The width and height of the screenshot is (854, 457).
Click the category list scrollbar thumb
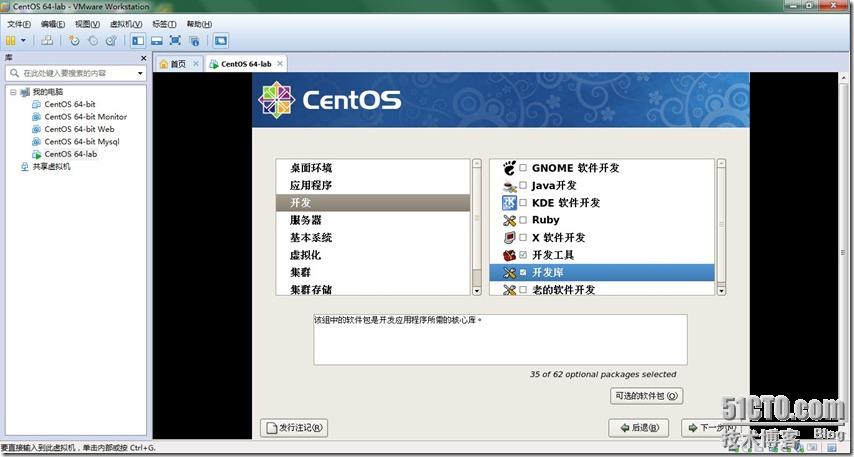[477, 218]
